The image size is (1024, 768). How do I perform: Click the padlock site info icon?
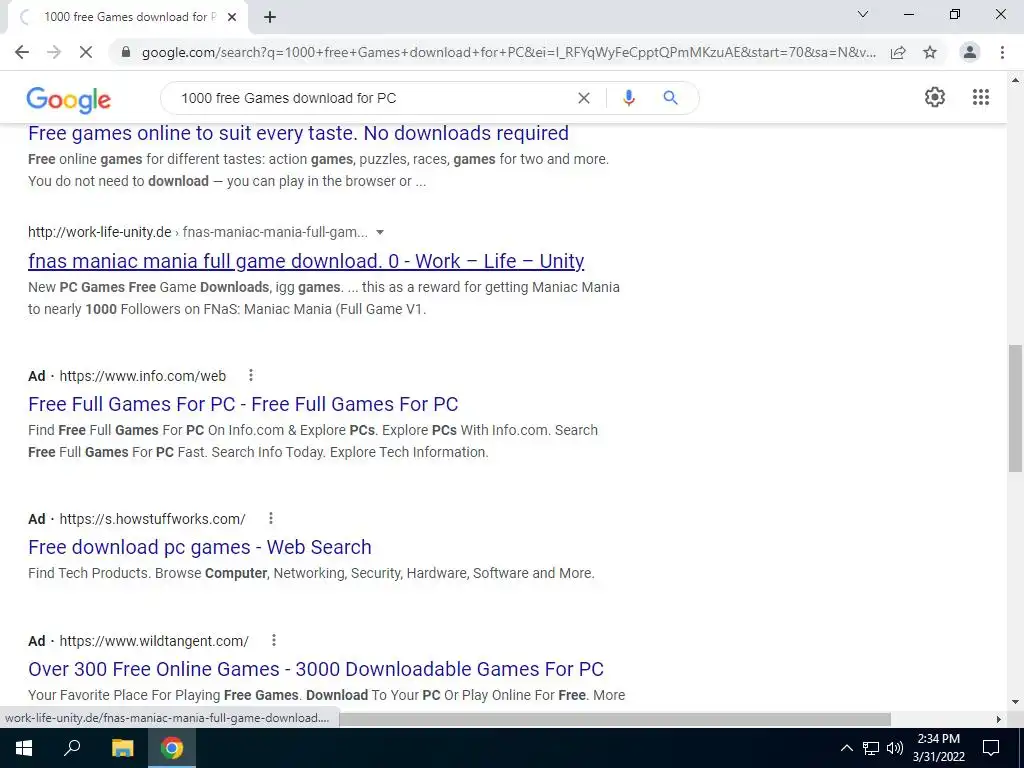[125, 52]
